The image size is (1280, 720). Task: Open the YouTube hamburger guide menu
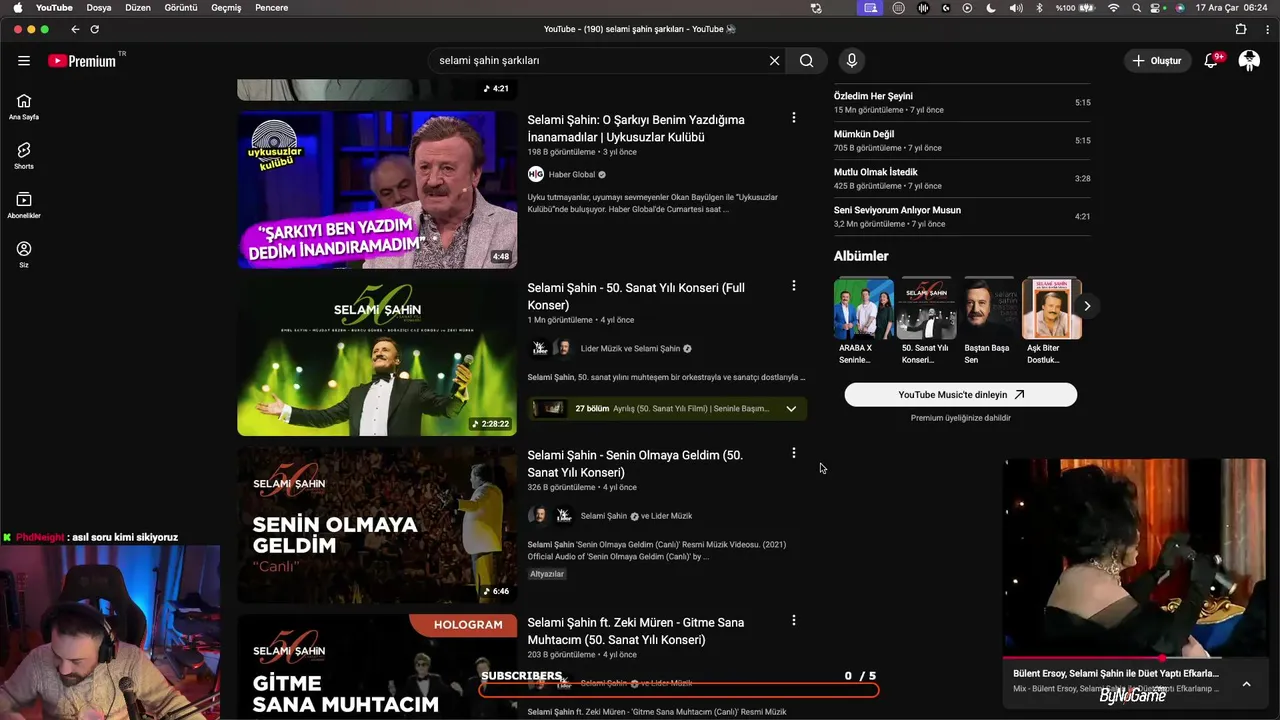click(x=24, y=61)
